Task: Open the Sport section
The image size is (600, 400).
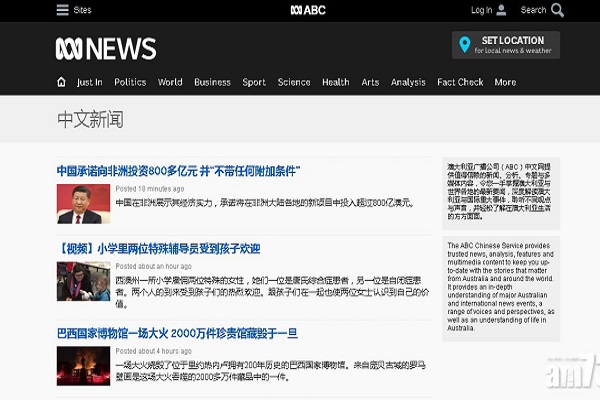Action: [254, 82]
